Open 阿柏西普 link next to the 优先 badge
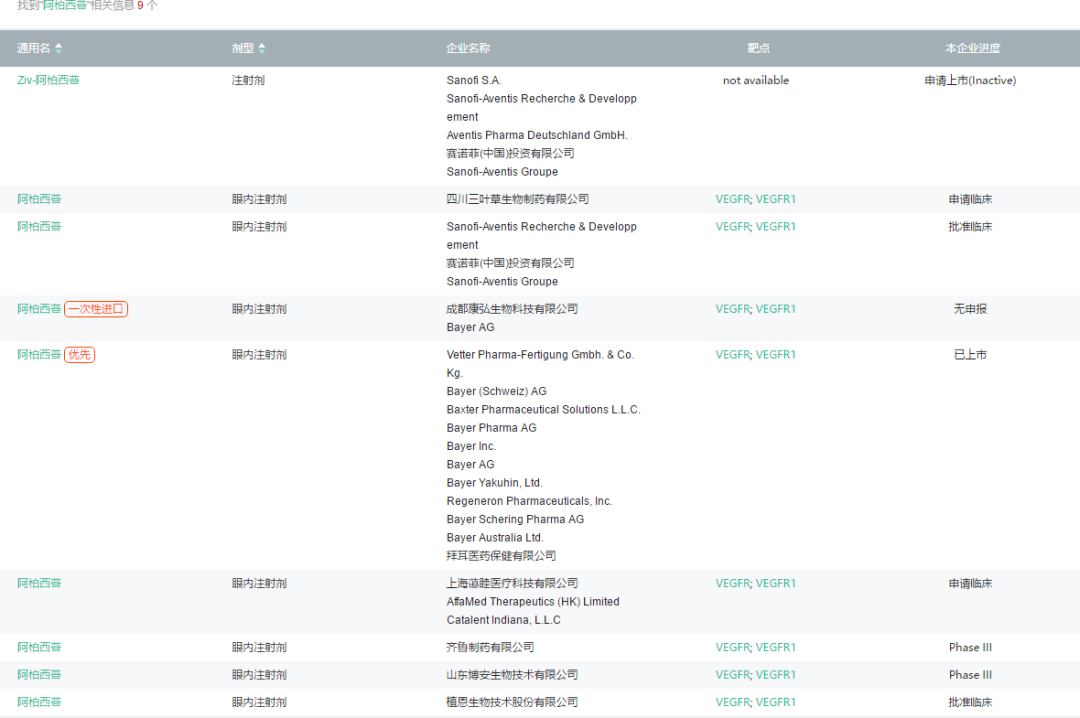The height and width of the screenshot is (718, 1080). 39,354
